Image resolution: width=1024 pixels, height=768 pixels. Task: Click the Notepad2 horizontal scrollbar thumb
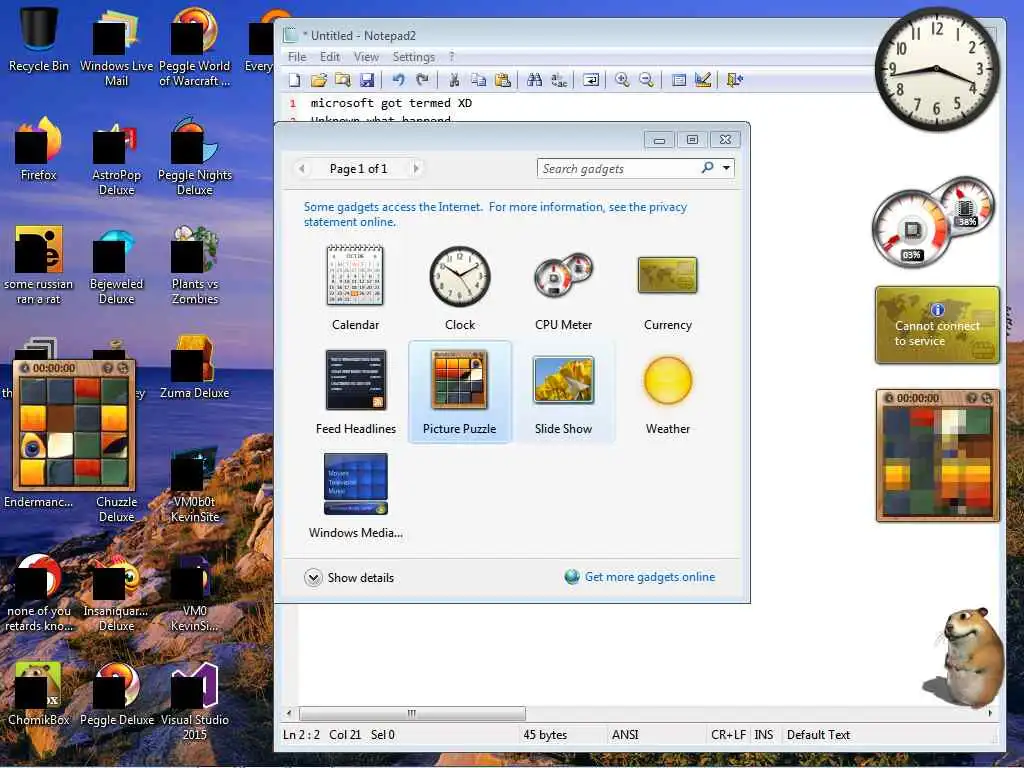[412, 713]
